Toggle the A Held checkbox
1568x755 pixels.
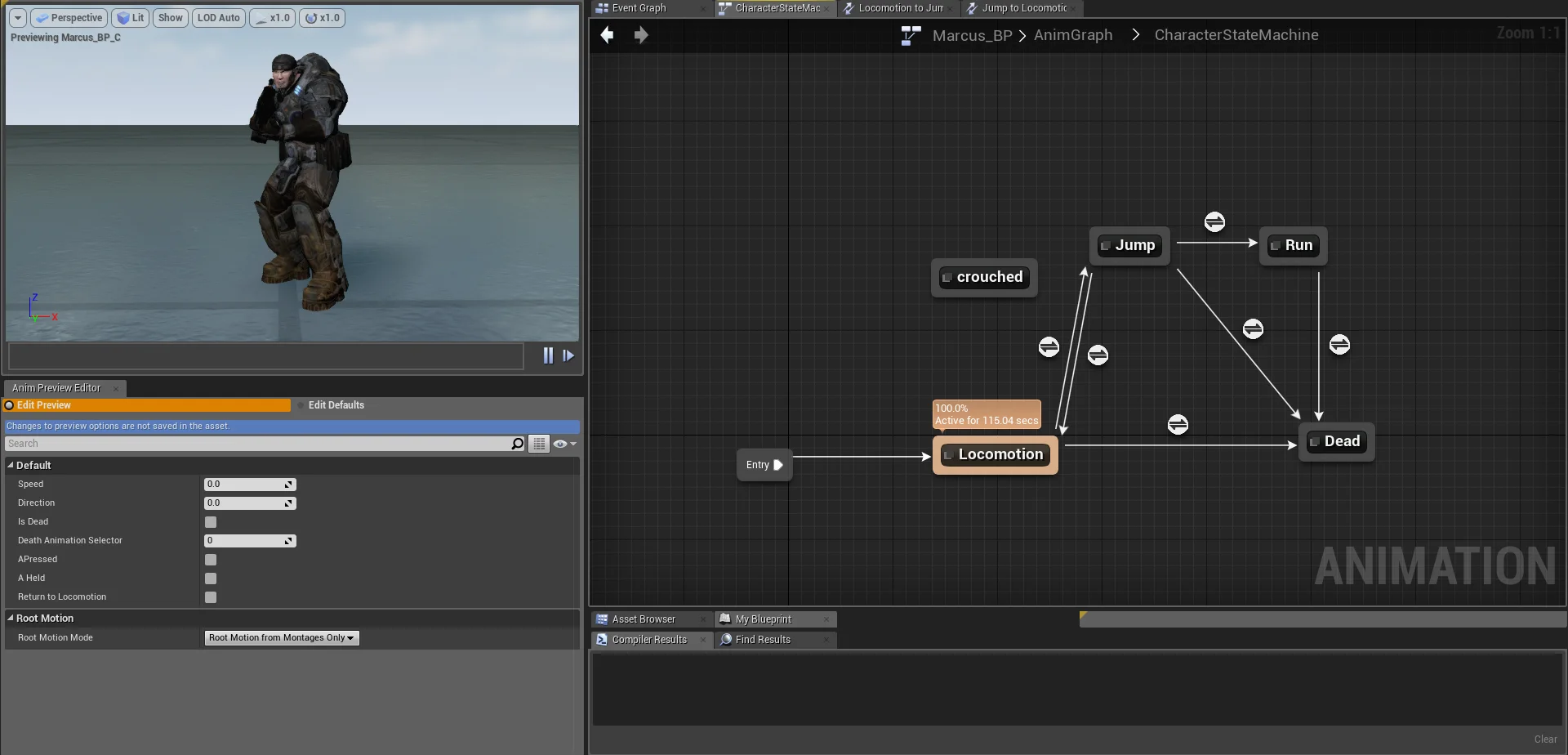[x=211, y=579]
